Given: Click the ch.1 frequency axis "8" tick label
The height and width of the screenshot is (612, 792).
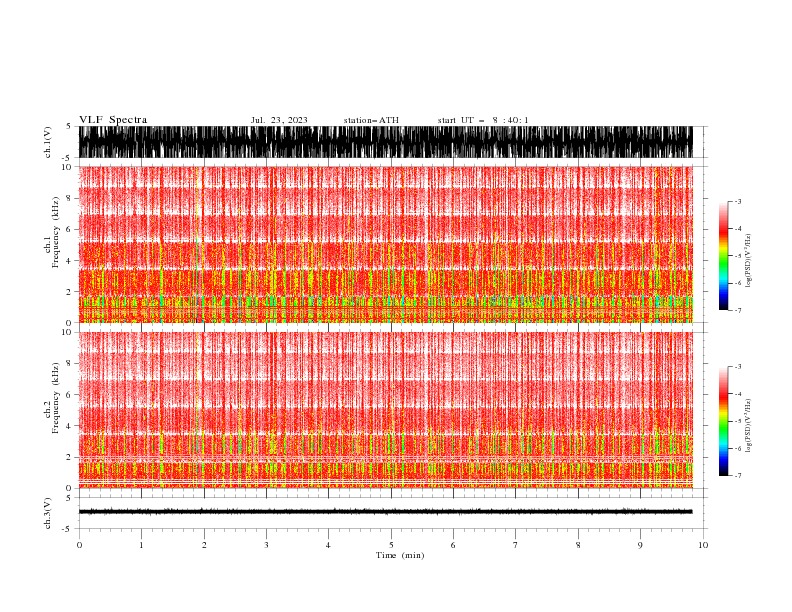Looking at the screenshot, I should pyautogui.click(x=69, y=198).
